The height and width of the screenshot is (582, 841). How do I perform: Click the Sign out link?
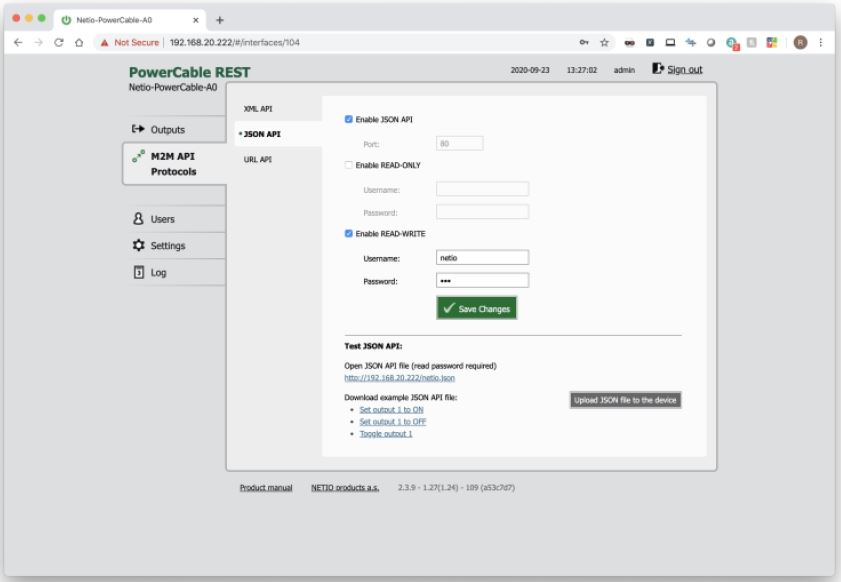[685, 69]
